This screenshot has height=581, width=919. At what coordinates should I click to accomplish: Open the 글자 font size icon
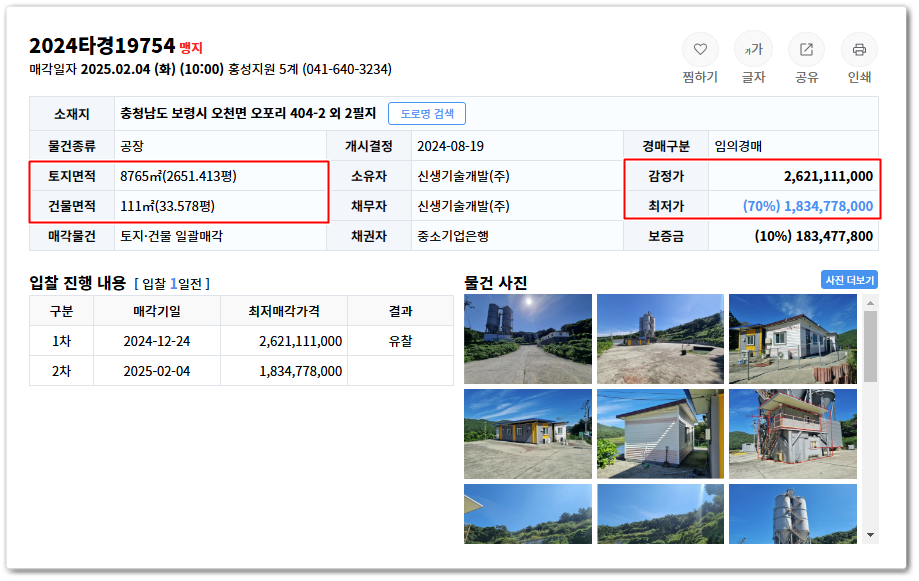pyautogui.click(x=754, y=50)
